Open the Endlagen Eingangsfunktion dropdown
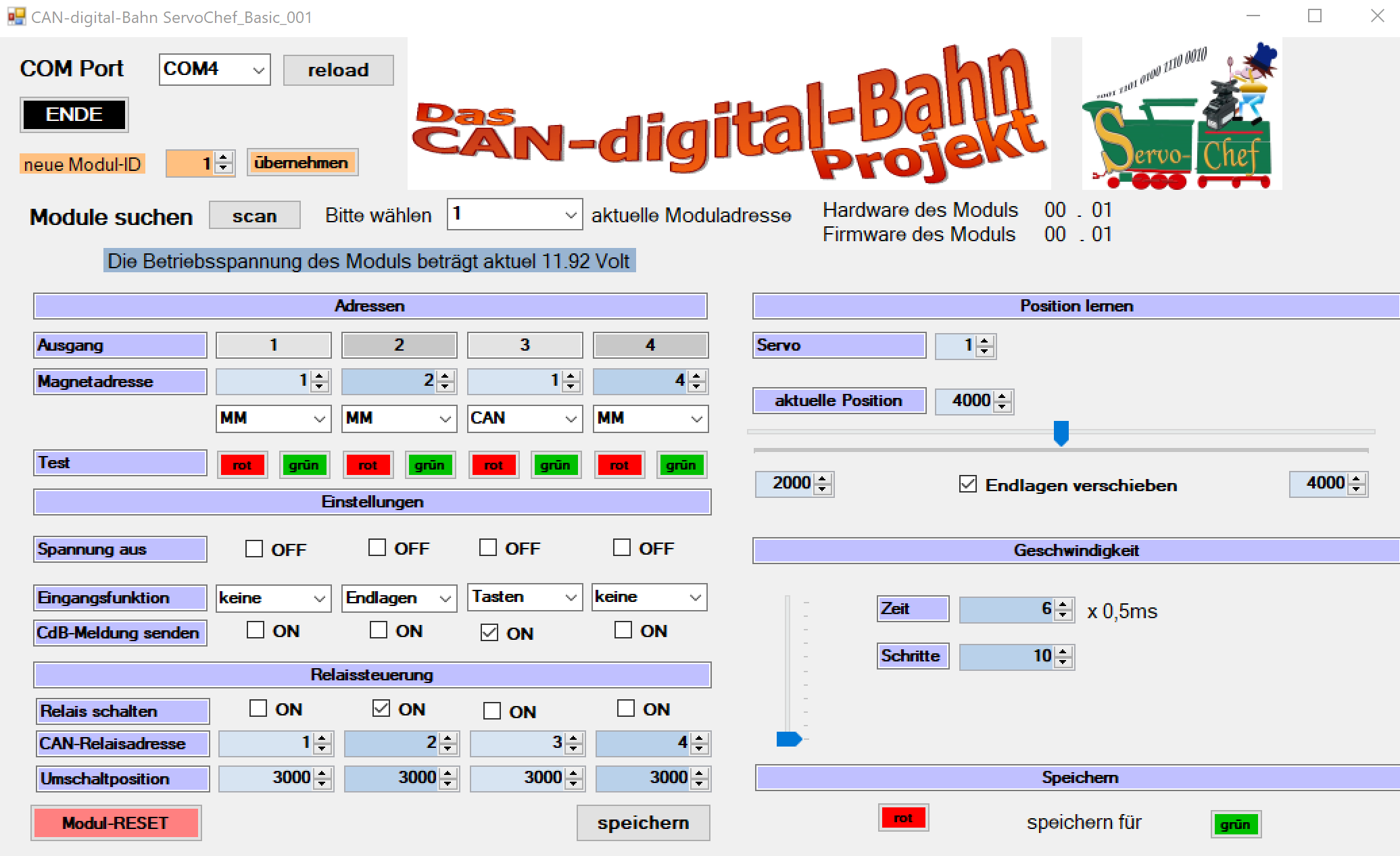The width and height of the screenshot is (1400, 856). coord(399,598)
